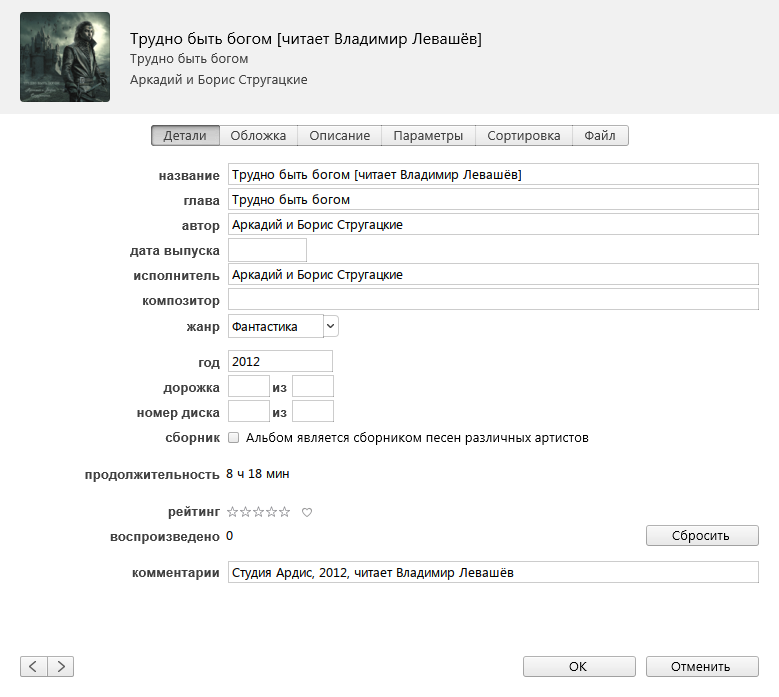
Task: Switch to the Параметры tab
Action: [x=428, y=136]
